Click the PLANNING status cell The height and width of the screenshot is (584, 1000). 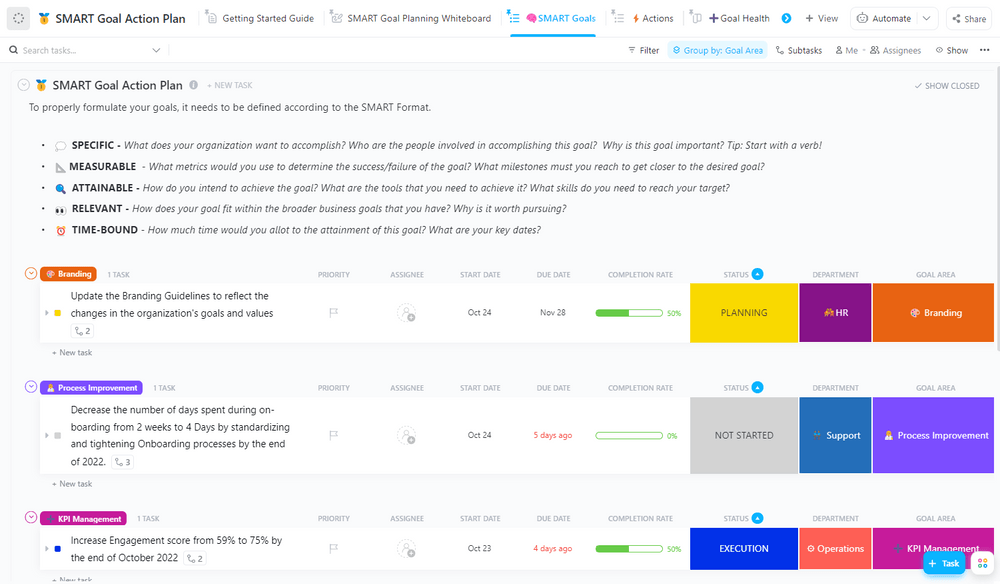tap(744, 313)
